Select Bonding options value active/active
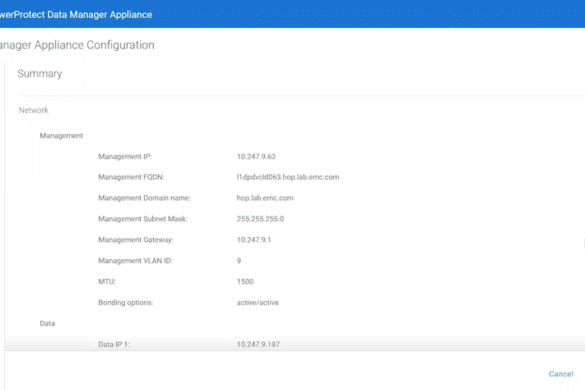This screenshot has width=585, height=390. coord(257,302)
